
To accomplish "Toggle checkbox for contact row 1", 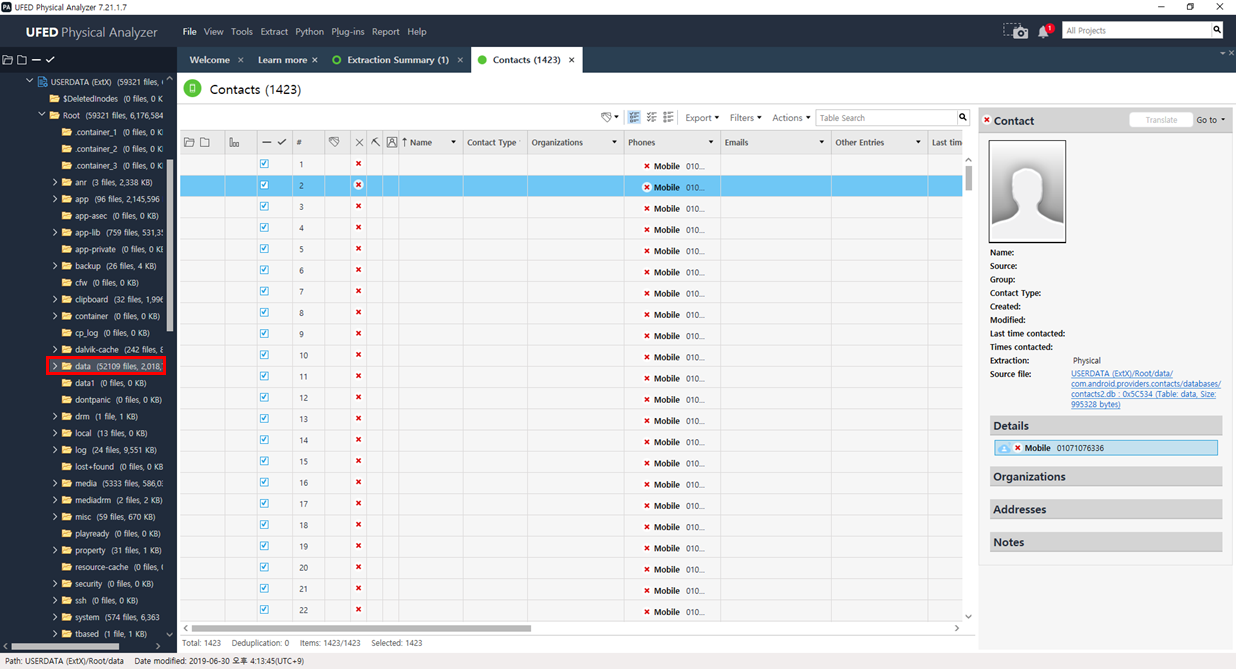I will tap(264, 164).
